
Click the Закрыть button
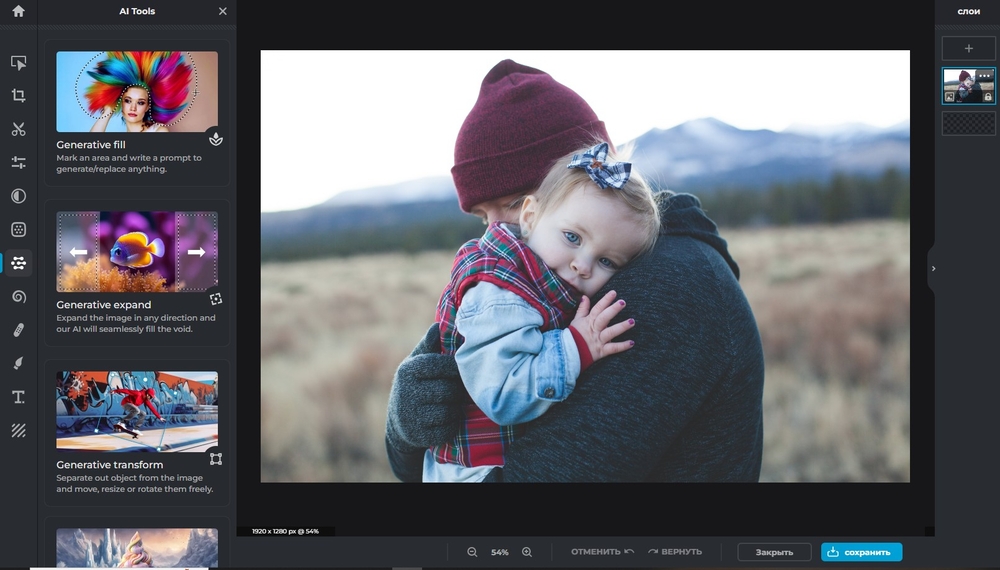(774, 552)
